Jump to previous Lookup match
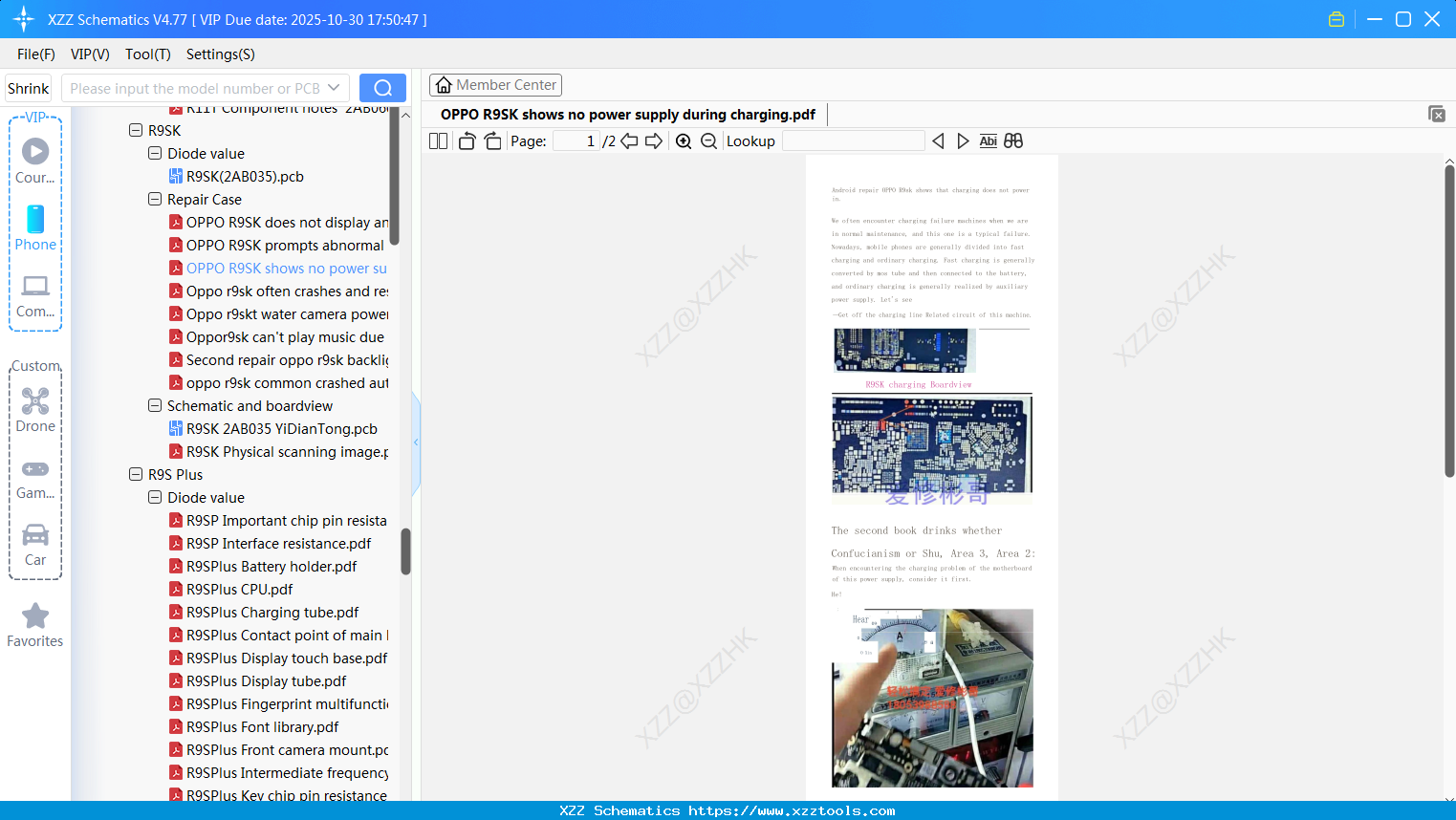Viewport: 1456px width, 820px height. (938, 141)
